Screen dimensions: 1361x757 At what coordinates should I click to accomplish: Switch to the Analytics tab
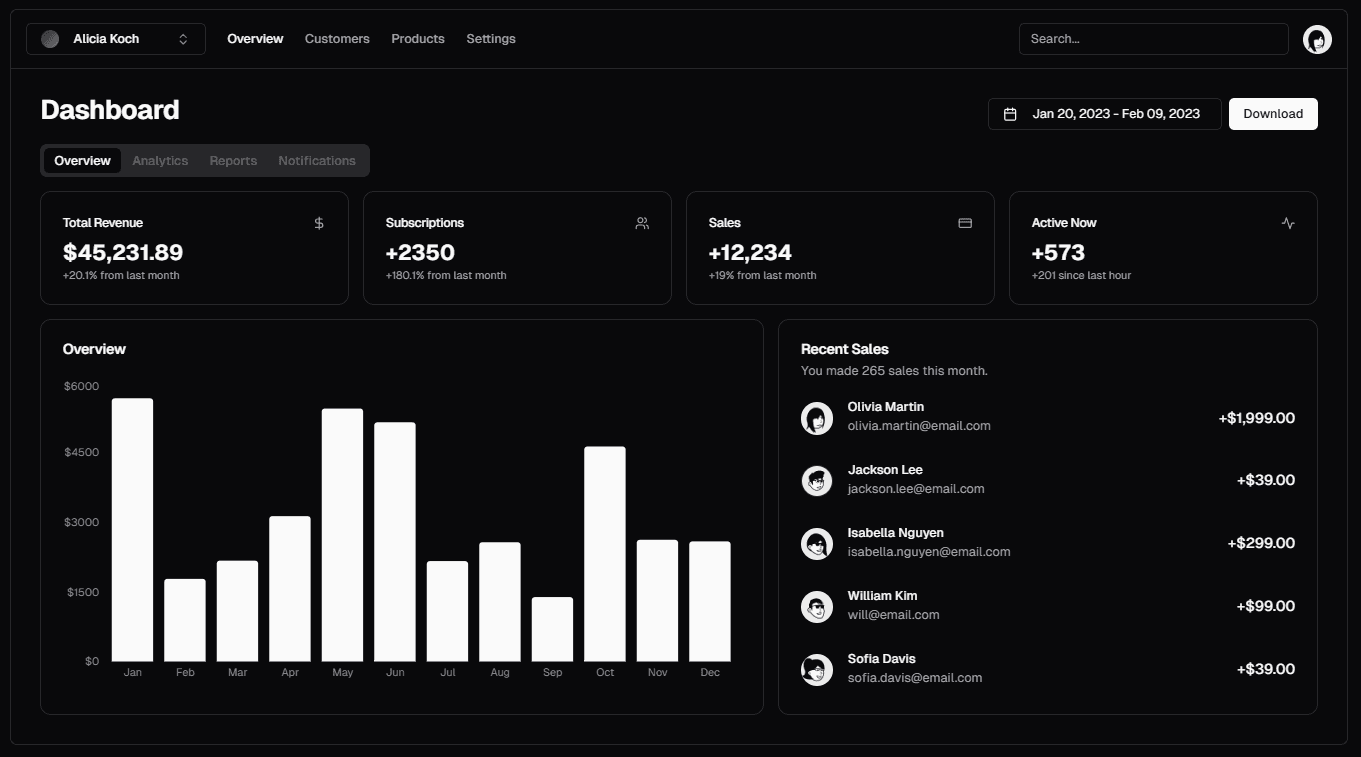(160, 161)
